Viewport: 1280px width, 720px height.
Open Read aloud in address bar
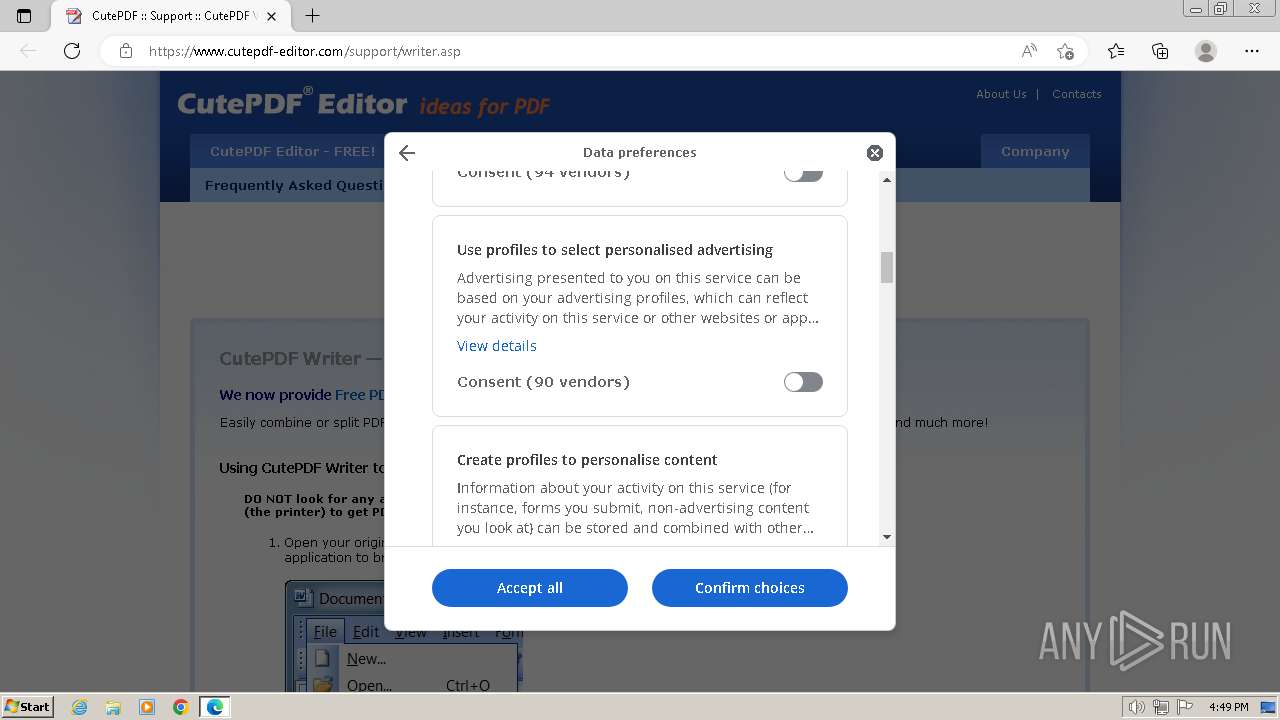coord(1029,51)
